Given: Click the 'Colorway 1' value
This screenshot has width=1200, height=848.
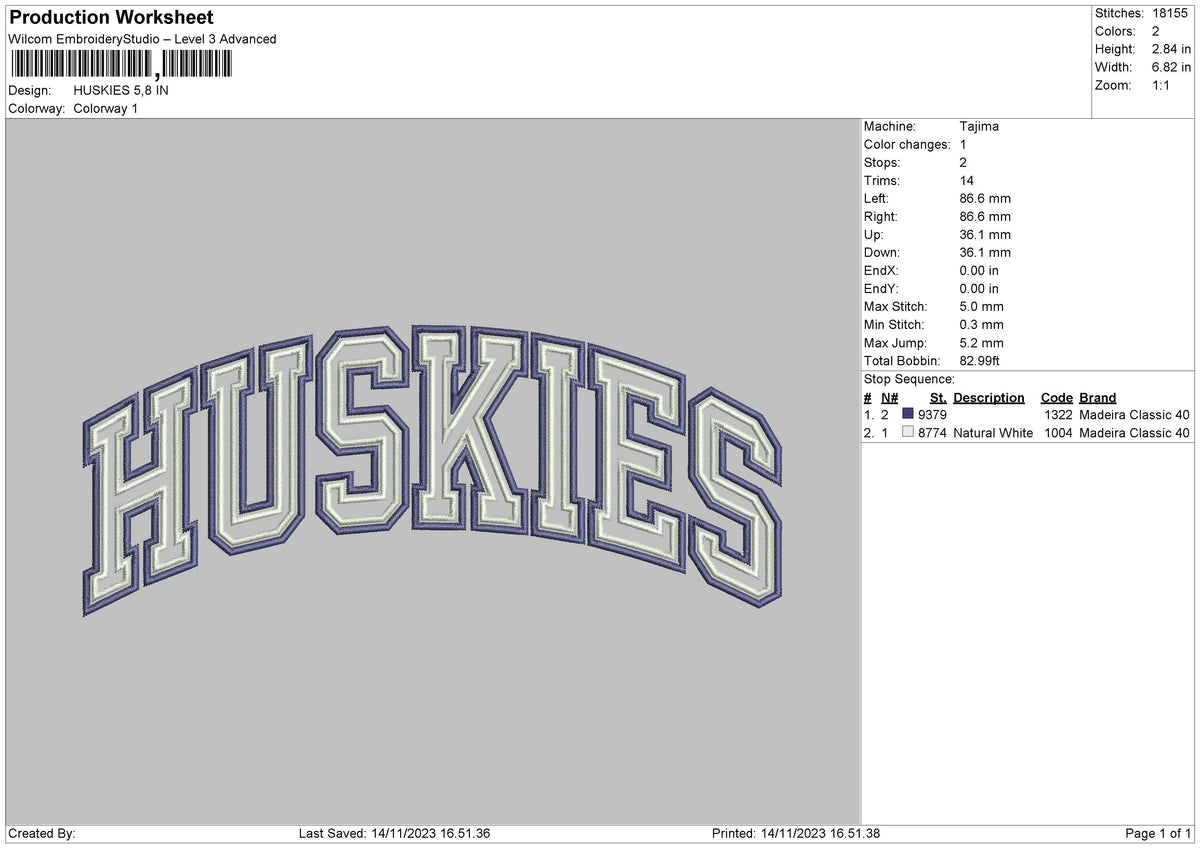Looking at the screenshot, I should [106, 108].
